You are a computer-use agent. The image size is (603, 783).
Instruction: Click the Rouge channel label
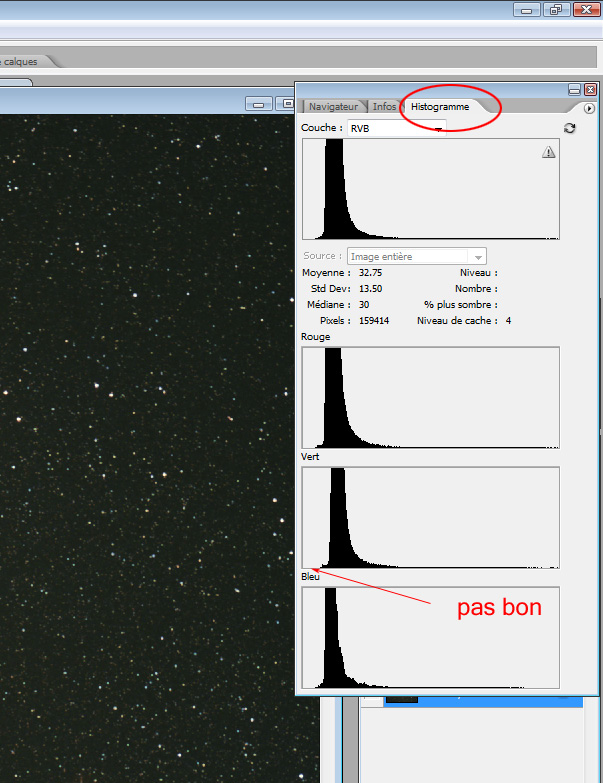tap(315, 337)
